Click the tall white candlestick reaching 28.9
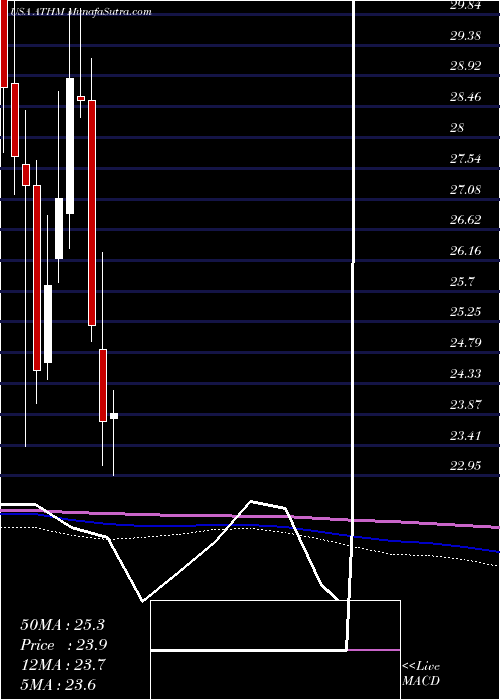500x700 pixels. point(70,146)
